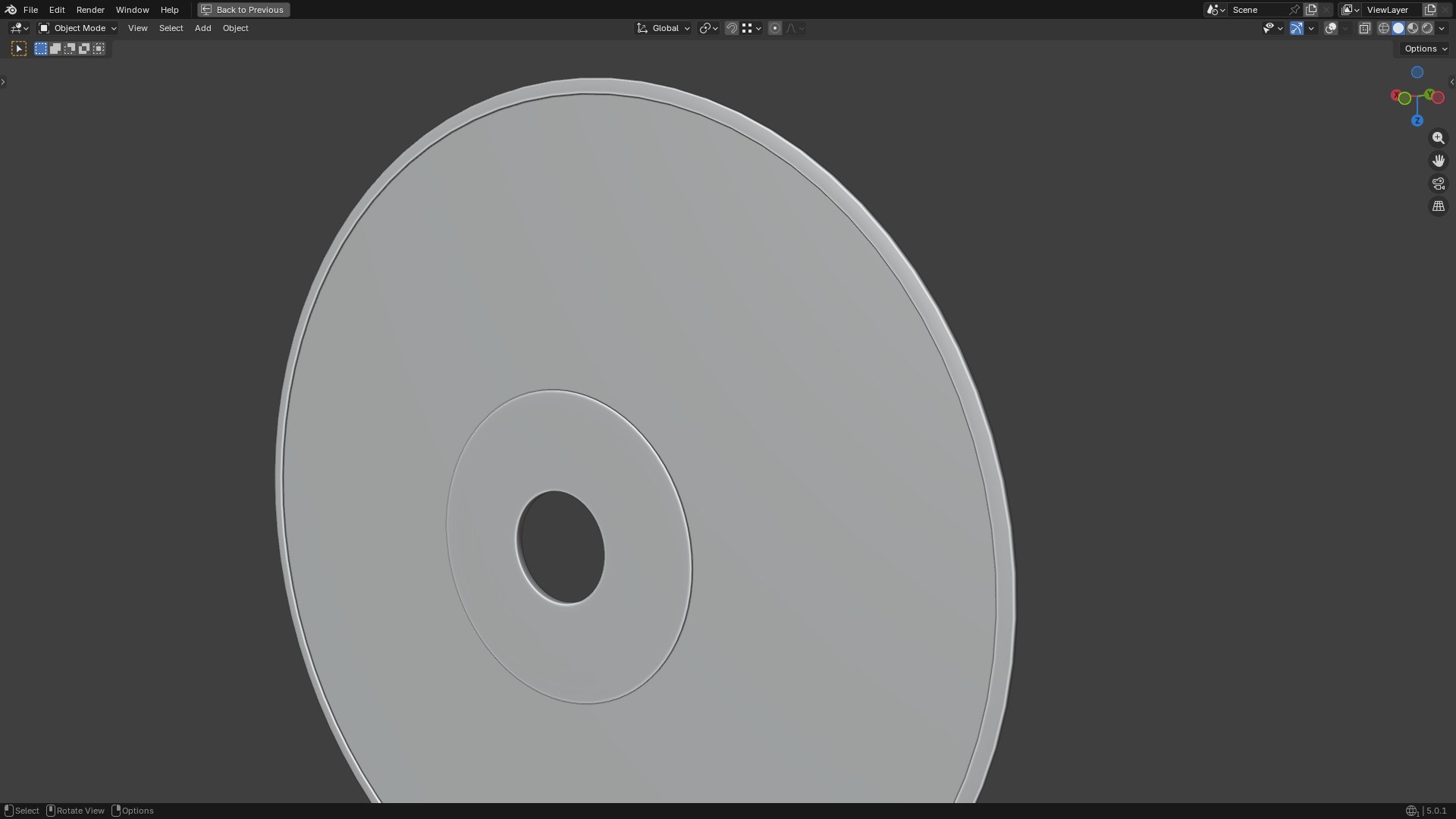1456x819 pixels.
Task: Expand the right sidebar region arrow
Action: (1452, 82)
